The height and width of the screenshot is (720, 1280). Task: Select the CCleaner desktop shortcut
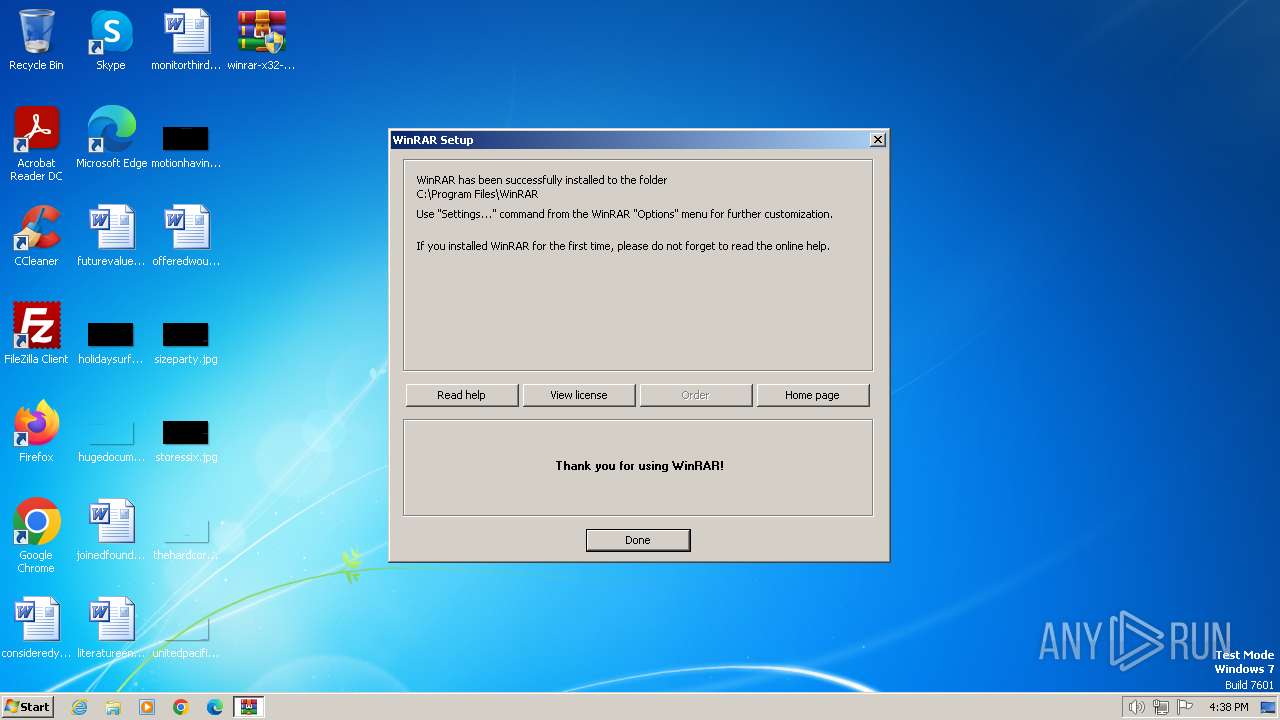tap(36, 236)
